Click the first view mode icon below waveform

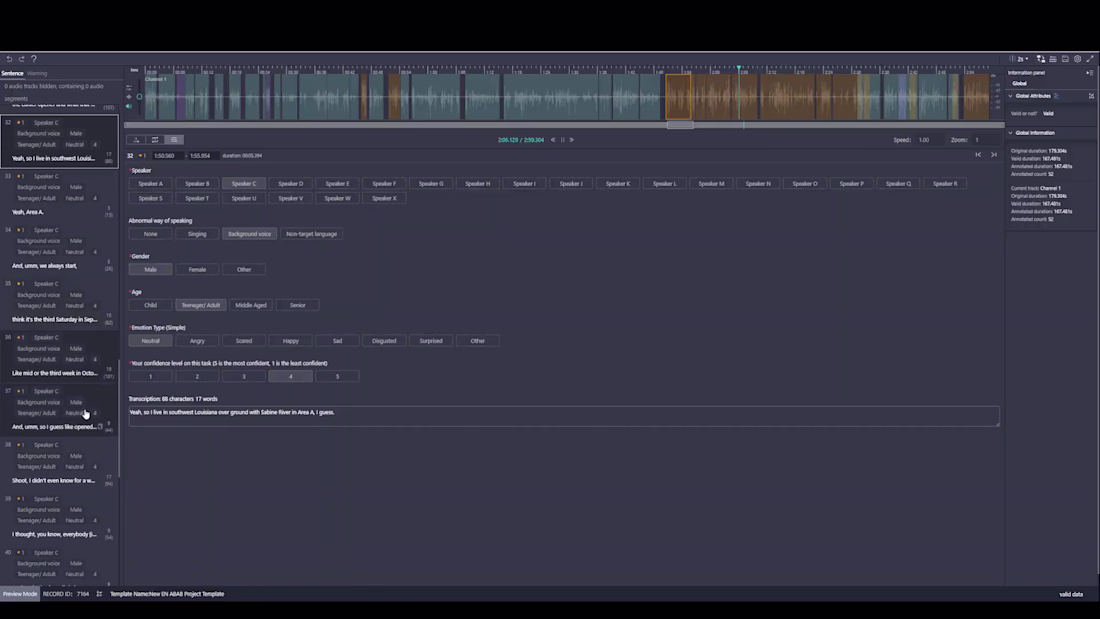click(x=136, y=140)
